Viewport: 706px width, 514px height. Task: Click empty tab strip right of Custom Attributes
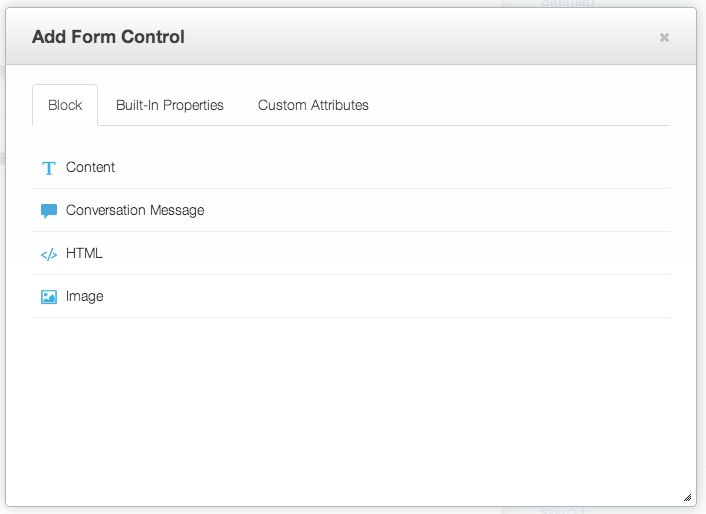pos(520,105)
